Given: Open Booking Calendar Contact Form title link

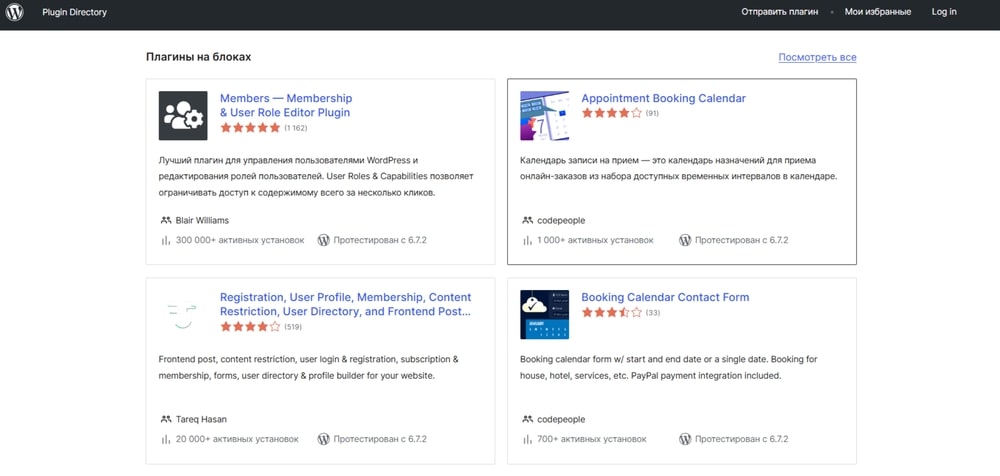Looking at the screenshot, I should click(x=665, y=297).
